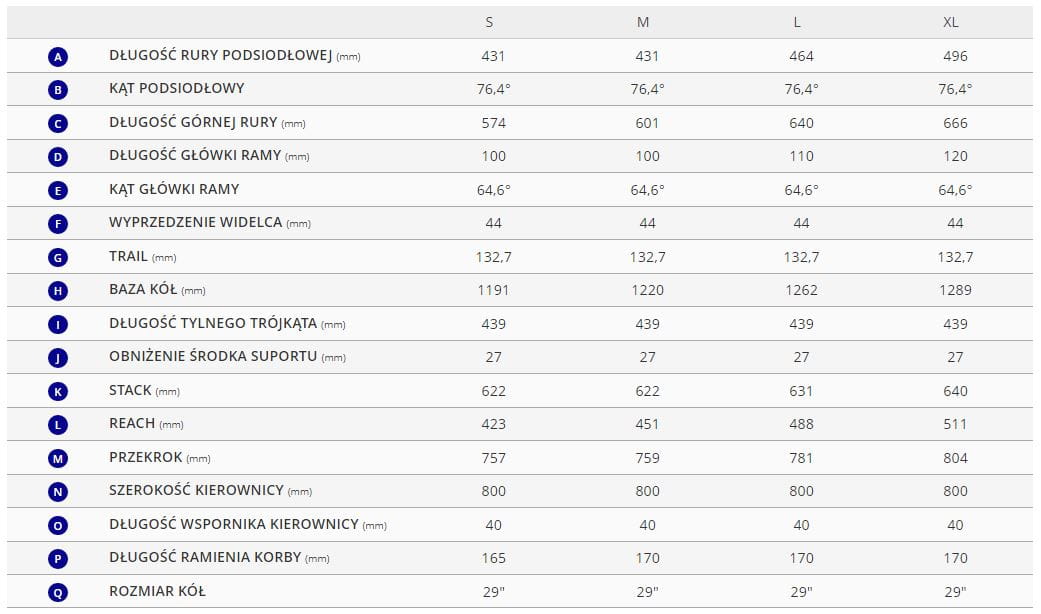Click the KĄT GŁÓWKI RAMY row label

click(174, 189)
